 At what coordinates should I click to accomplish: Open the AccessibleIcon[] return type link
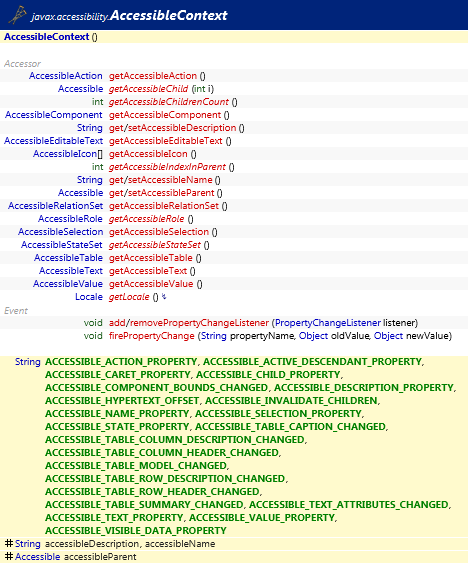point(68,154)
